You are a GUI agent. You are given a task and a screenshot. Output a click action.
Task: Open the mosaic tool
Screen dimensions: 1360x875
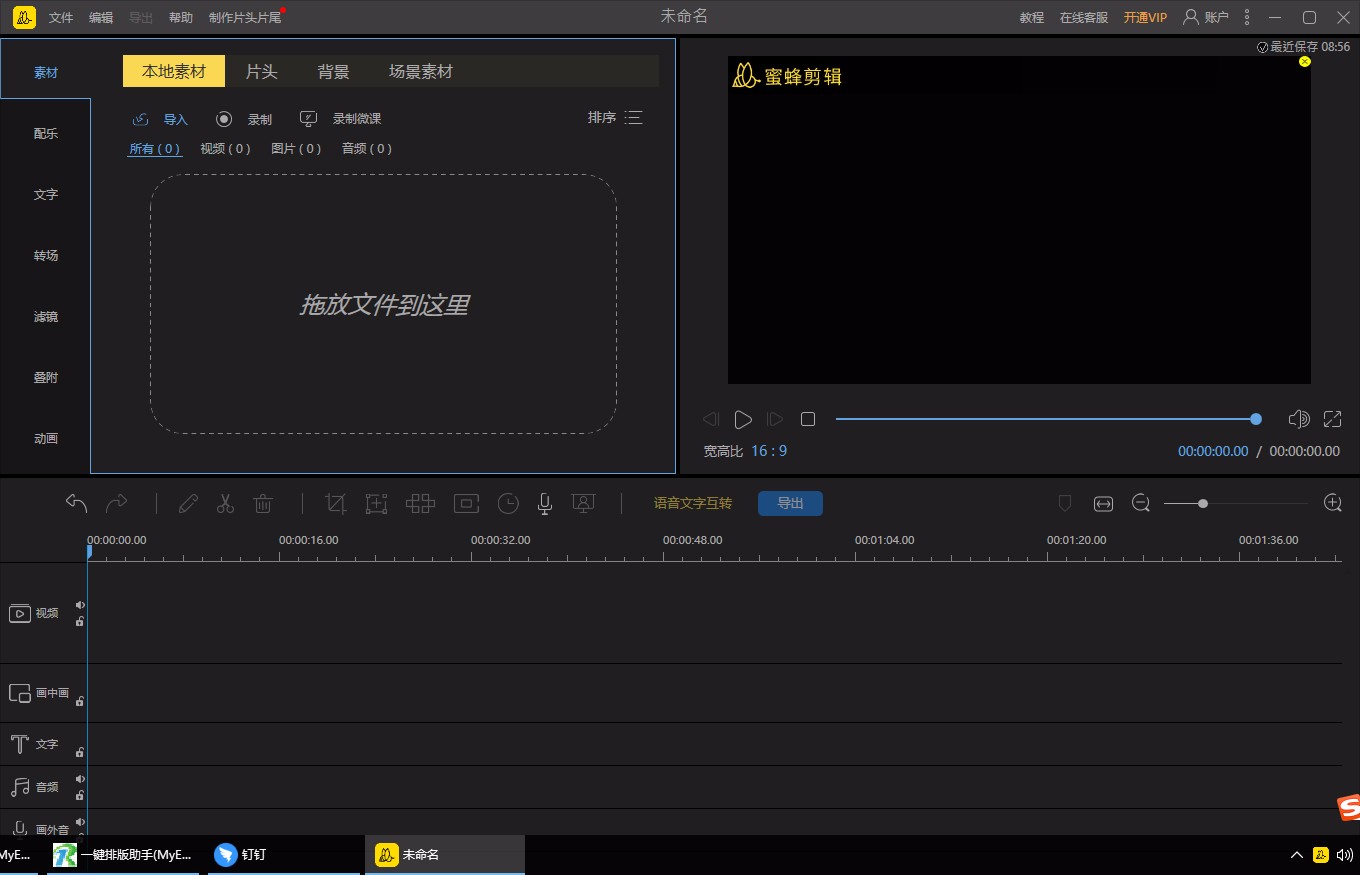coord(420,503)
